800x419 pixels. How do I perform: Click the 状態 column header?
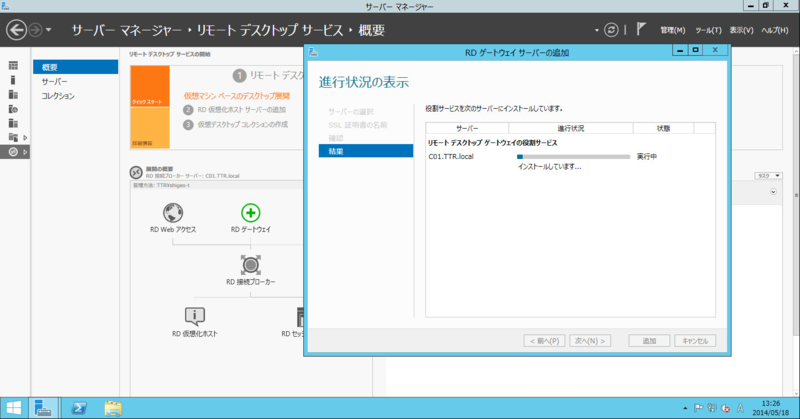pos(663,128)
